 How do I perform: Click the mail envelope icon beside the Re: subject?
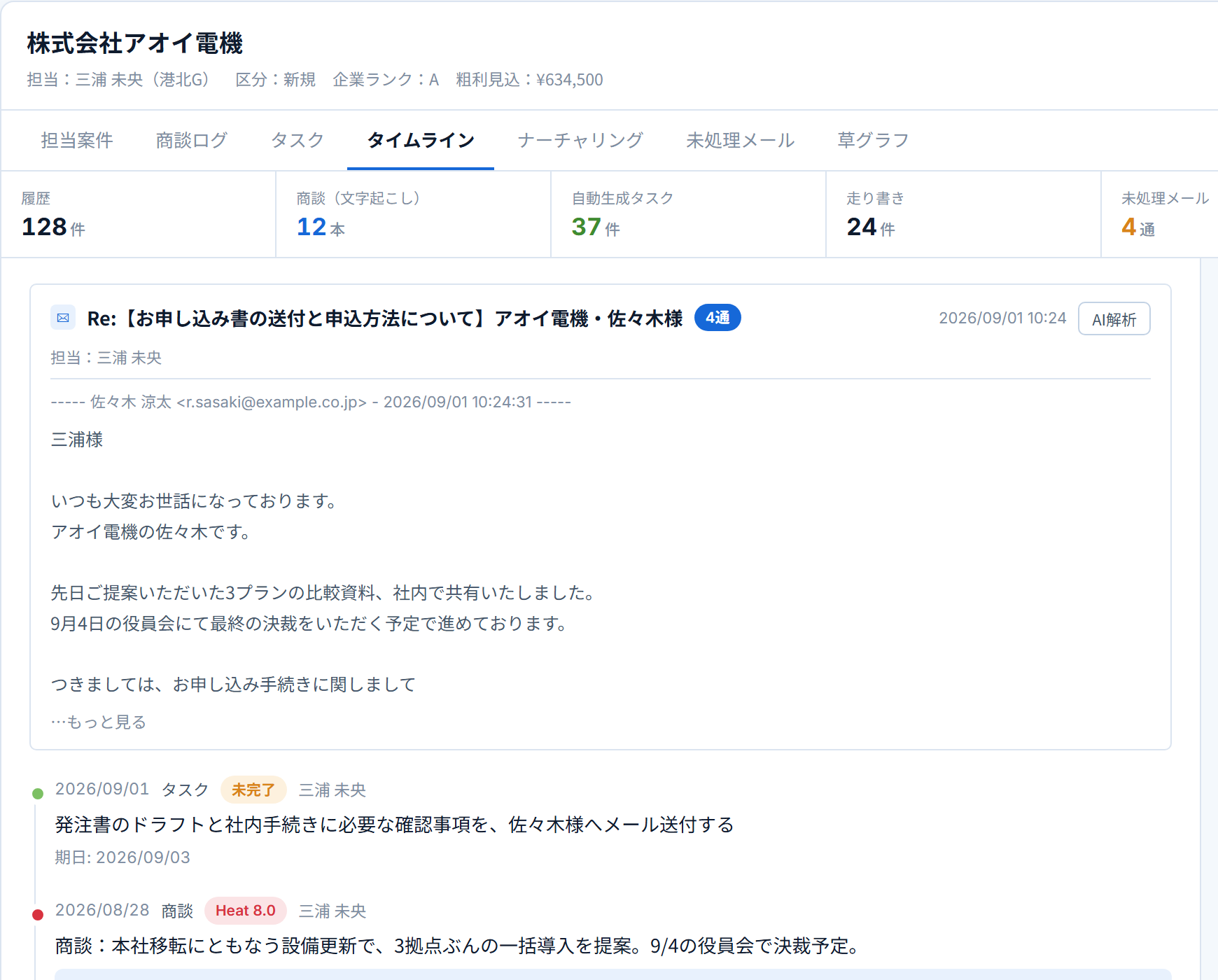point(63,318)
